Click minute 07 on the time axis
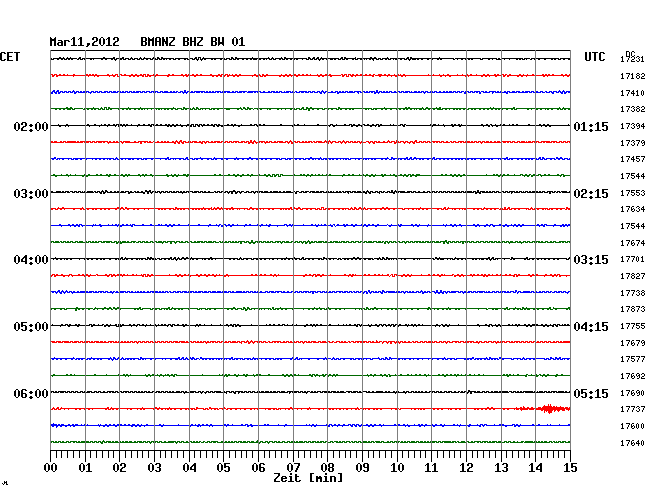 click(x=293, y=468)
